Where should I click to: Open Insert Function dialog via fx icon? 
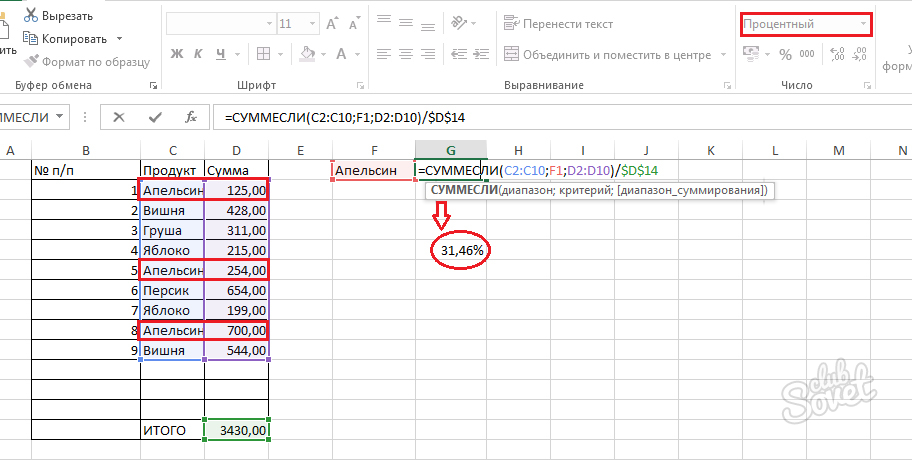[x=190, y=117]
